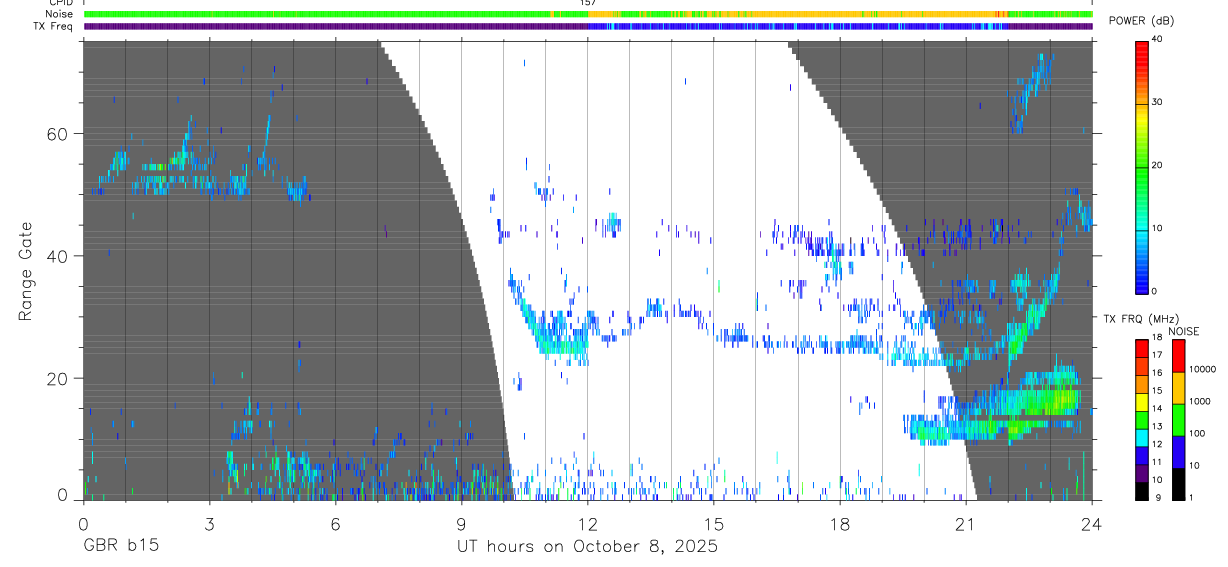Click the 60 tick on Range Gate axis

(x=58, y=134)
